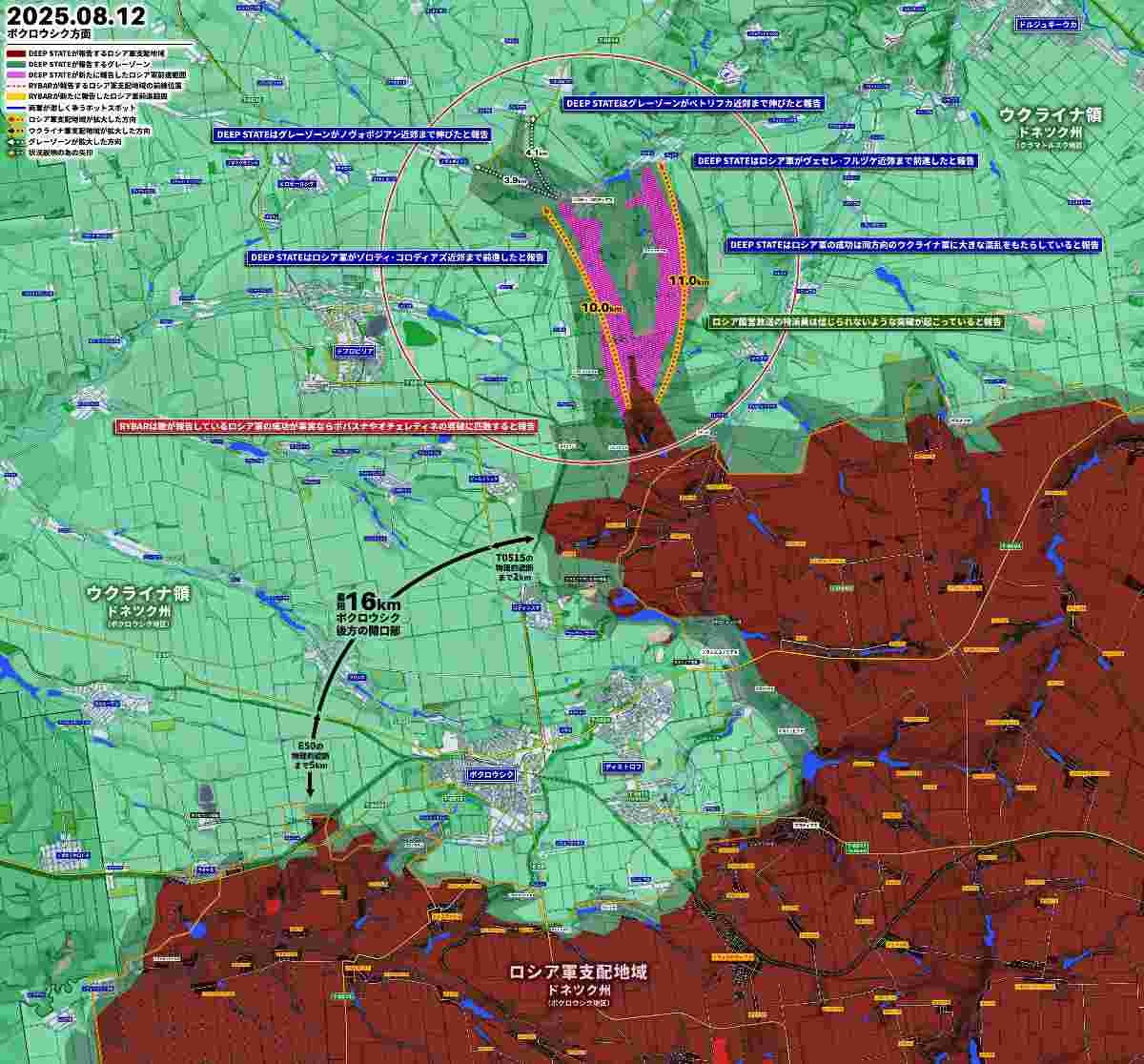Click the 11.0km distance marker

point(688,280)
